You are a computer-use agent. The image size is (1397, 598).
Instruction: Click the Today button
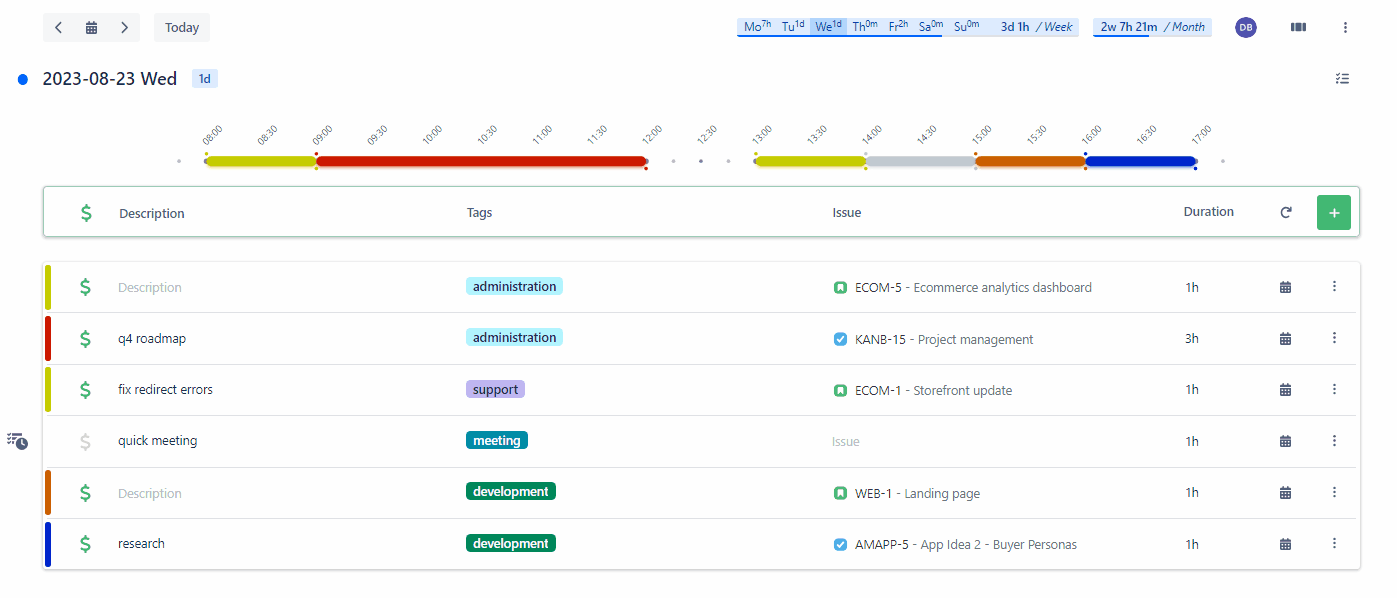pyautogui.click(x=182, y=28)
